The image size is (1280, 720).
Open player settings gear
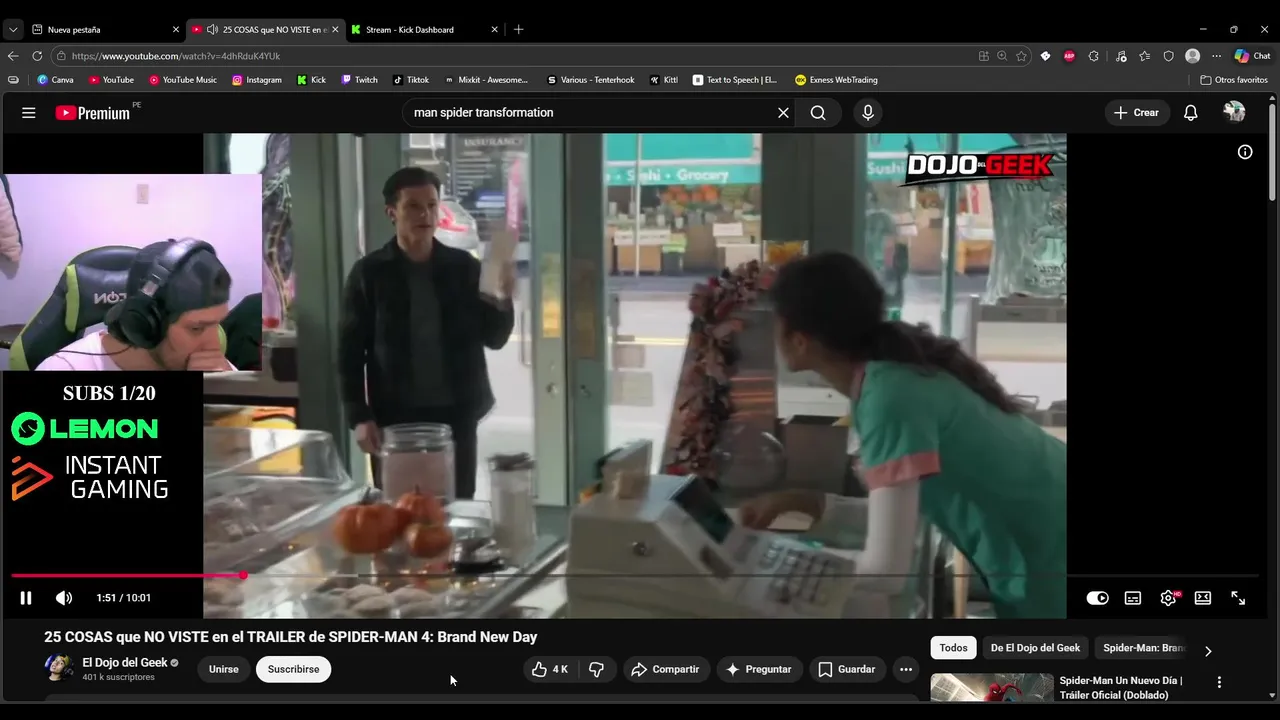pyautogui.click(x=1168, y=598)
